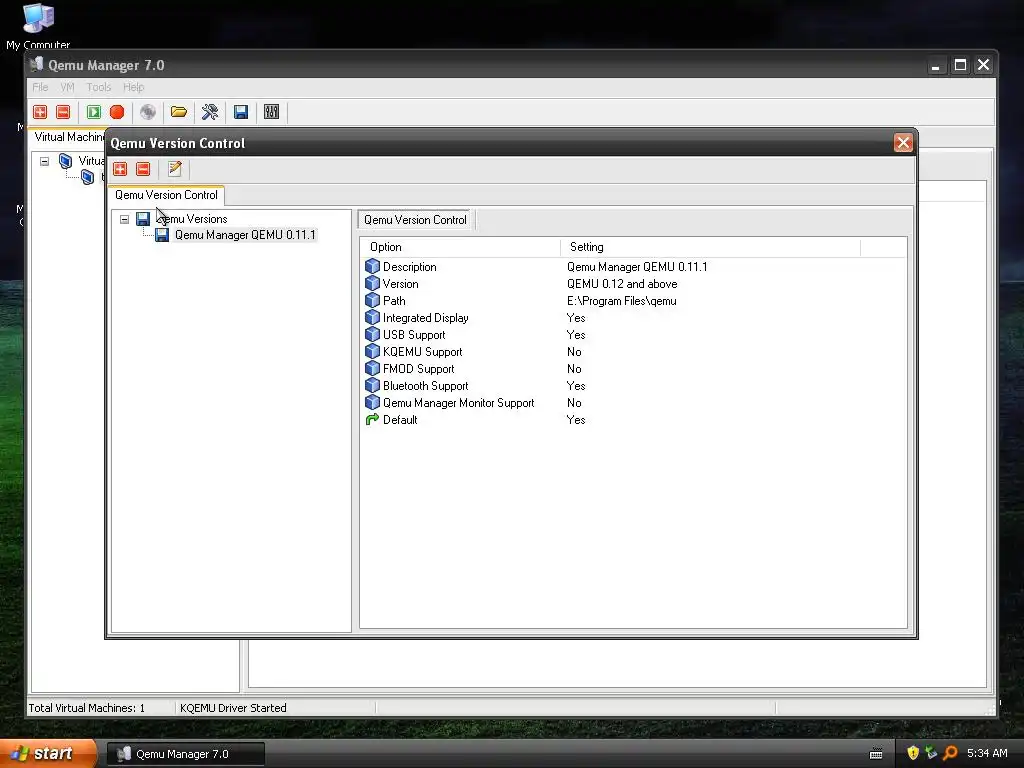The image size is (1024, 768).
Task: Select the USB Support row
Action: [632, 334]
